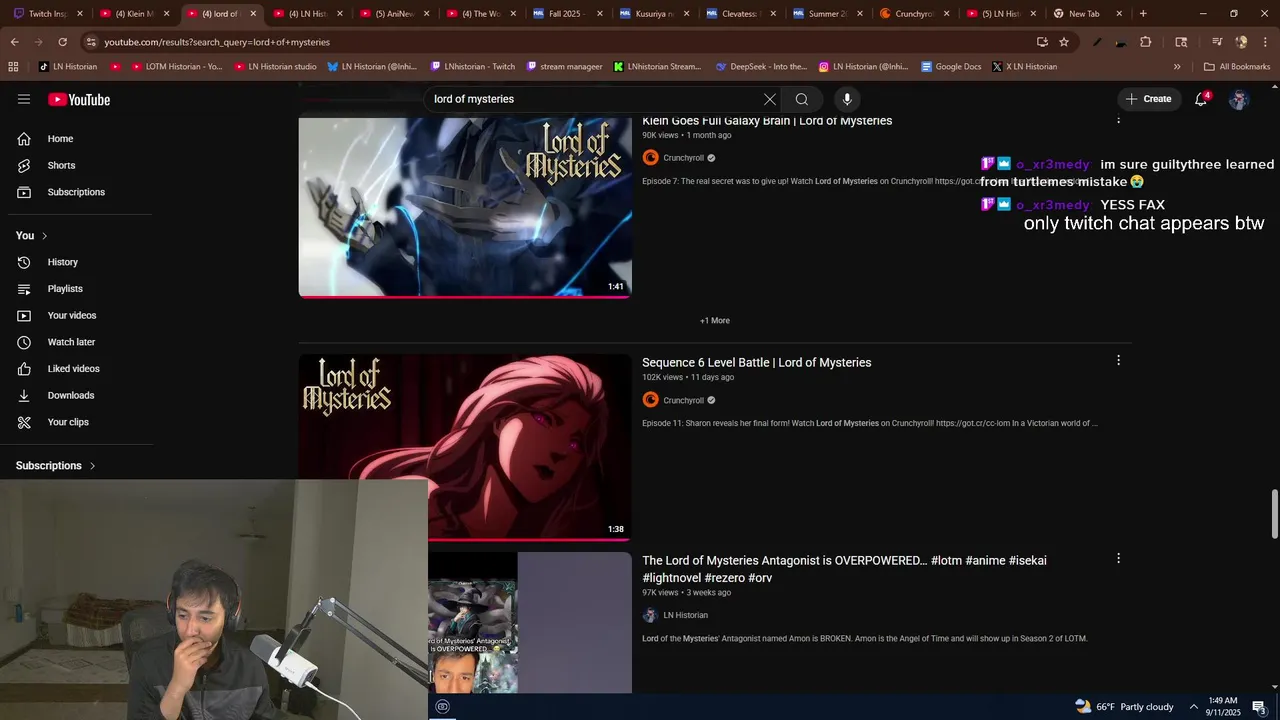
Task: Open the account avatar menu
Action: [x=1239, y=99]
